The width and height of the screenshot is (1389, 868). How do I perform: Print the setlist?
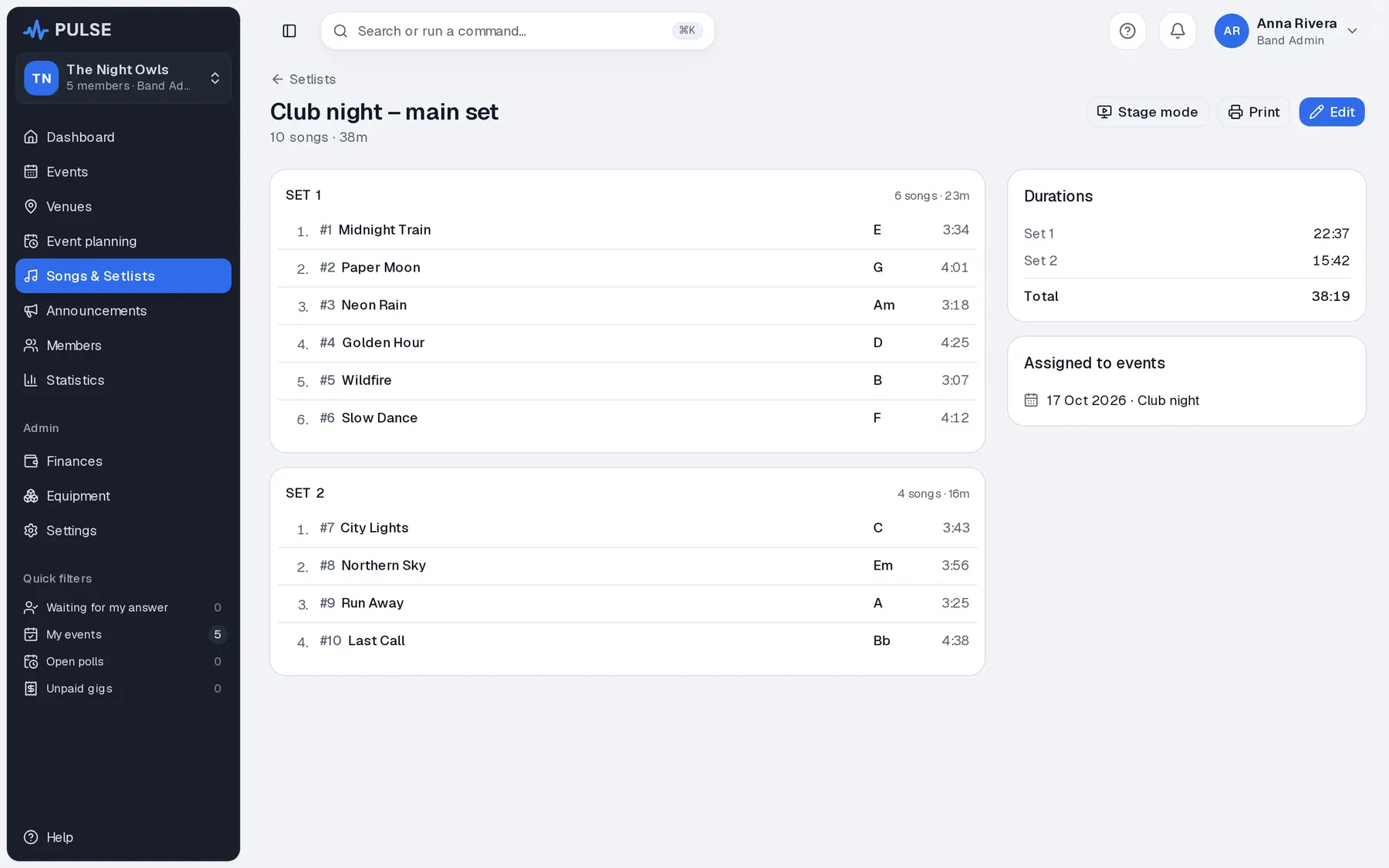point(1254,112)
